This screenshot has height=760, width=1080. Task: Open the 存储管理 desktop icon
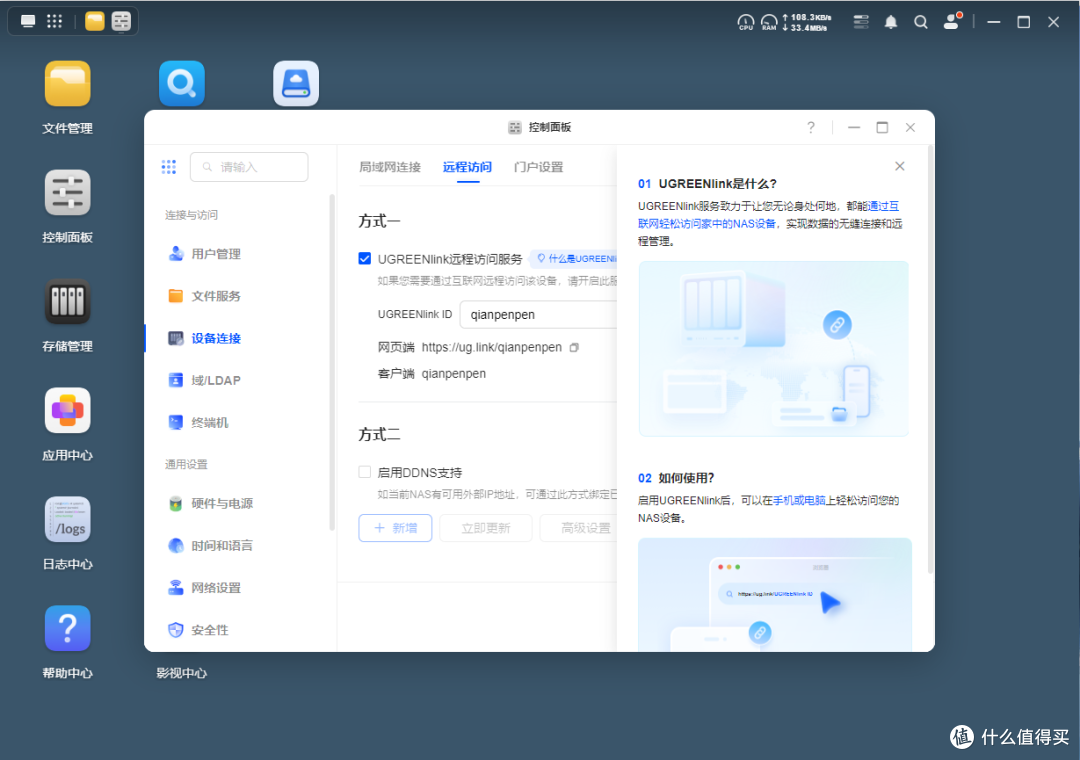coord(68,302)
